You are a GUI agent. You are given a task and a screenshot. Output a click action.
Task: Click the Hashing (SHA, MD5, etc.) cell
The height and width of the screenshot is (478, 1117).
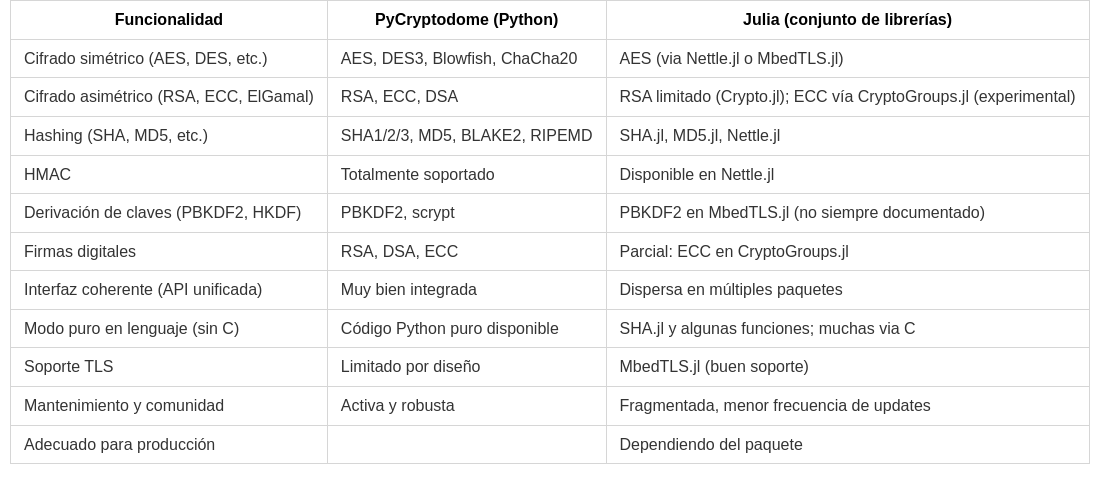[x=169, y=135]
